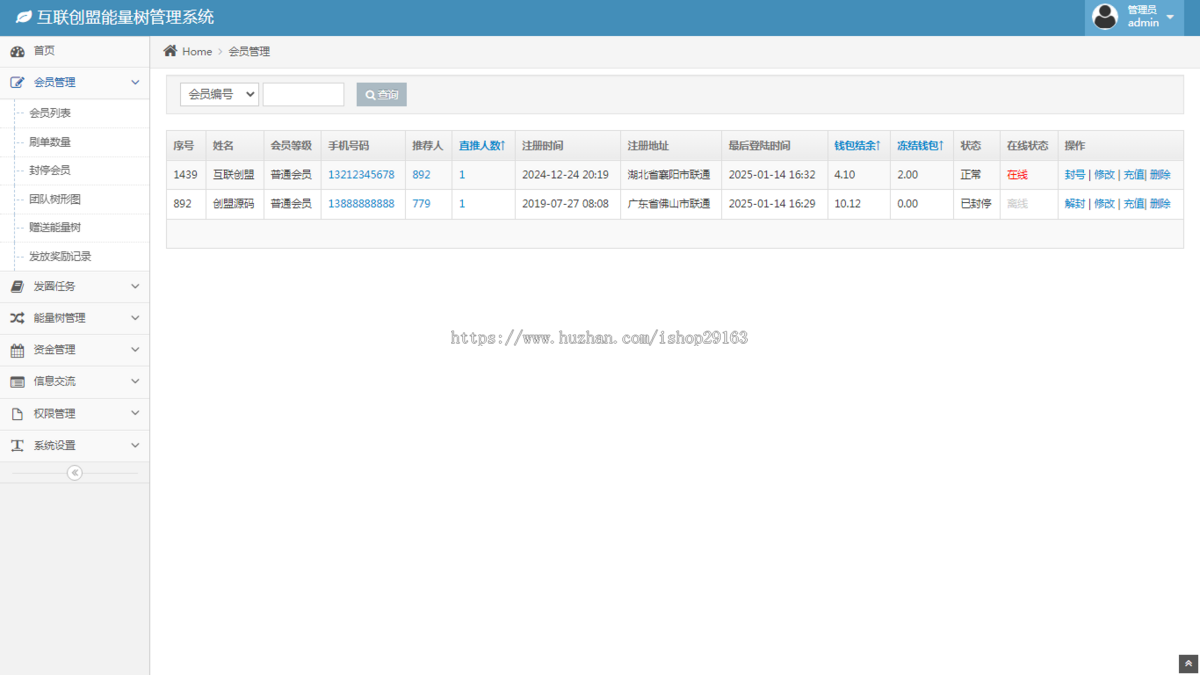Open 会员列表 submenu item

50,113
